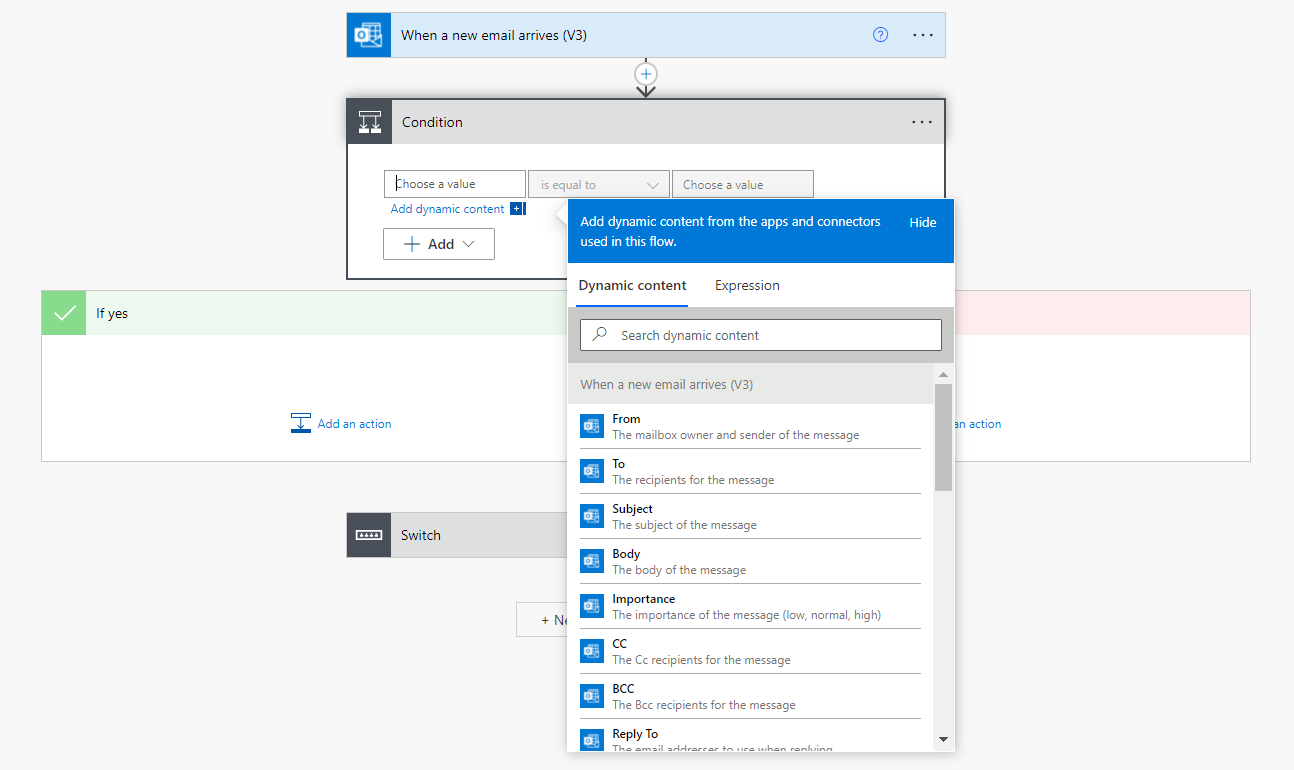Viewport: 1294px width, 770px height.
Task: Open the 'is equal to' operator dropdown
Action: pos(598,183)
